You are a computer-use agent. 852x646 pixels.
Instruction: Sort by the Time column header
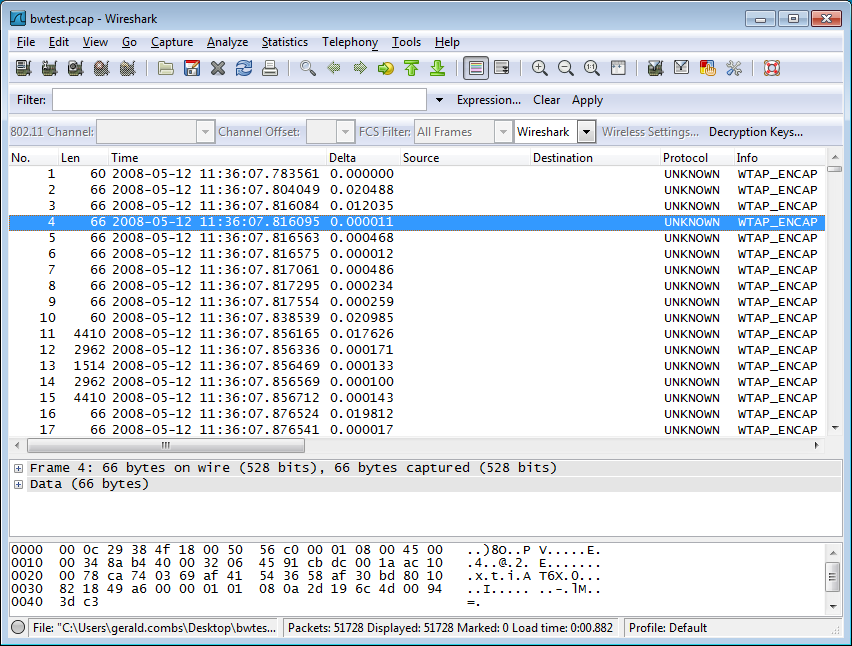pyautogui.click(x=217, y=158)
